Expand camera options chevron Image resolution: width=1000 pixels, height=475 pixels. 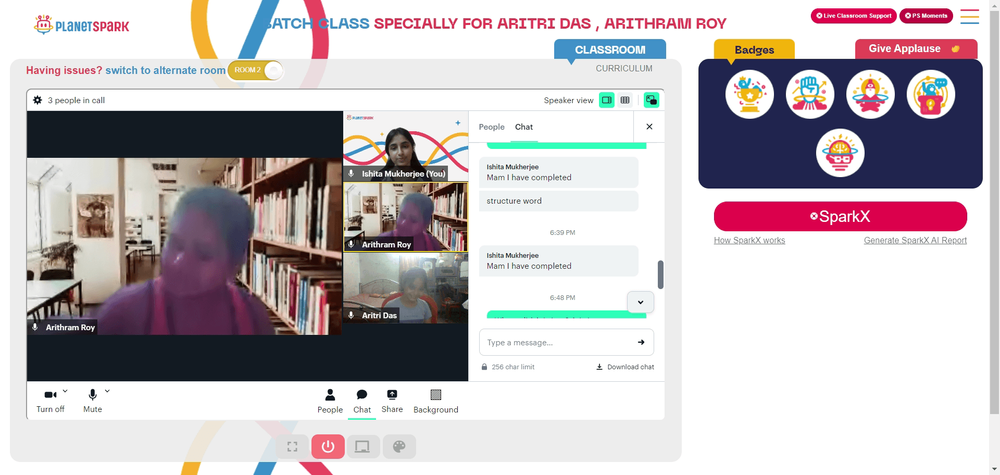pyautogui.click(x=65, y=391)
